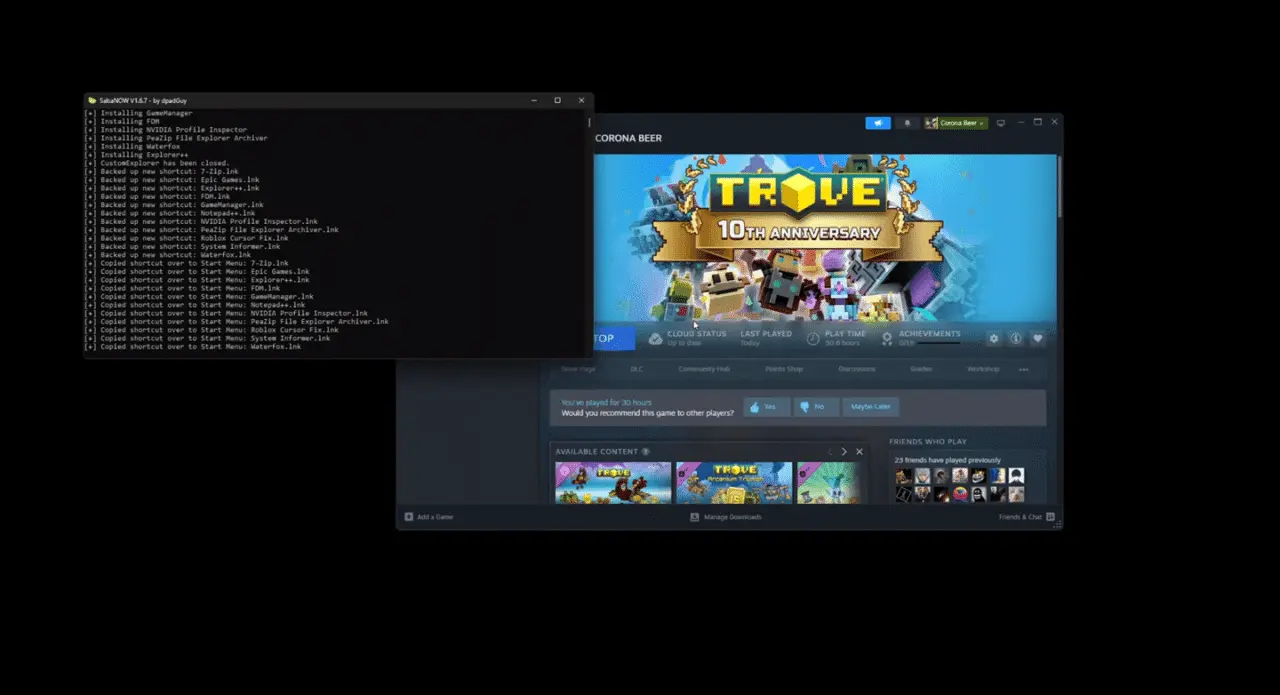This screenshot has height=695, width=1280.
Task: Open first Trove DLC thumbnail
Action: (x=613, y=482)
